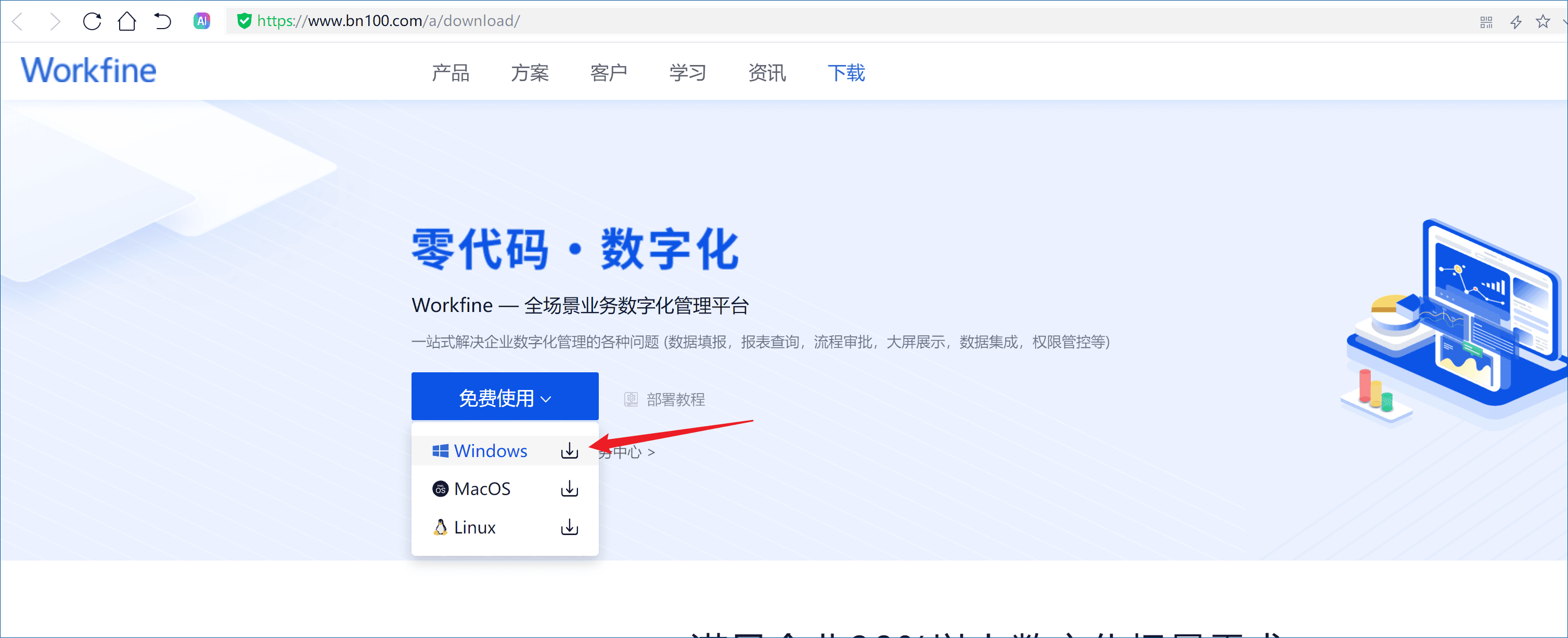Viewport: 1568px width, 638px height.
Task: Click the Linux penguin icon in dropdown
Action: (x=440, y=527)
